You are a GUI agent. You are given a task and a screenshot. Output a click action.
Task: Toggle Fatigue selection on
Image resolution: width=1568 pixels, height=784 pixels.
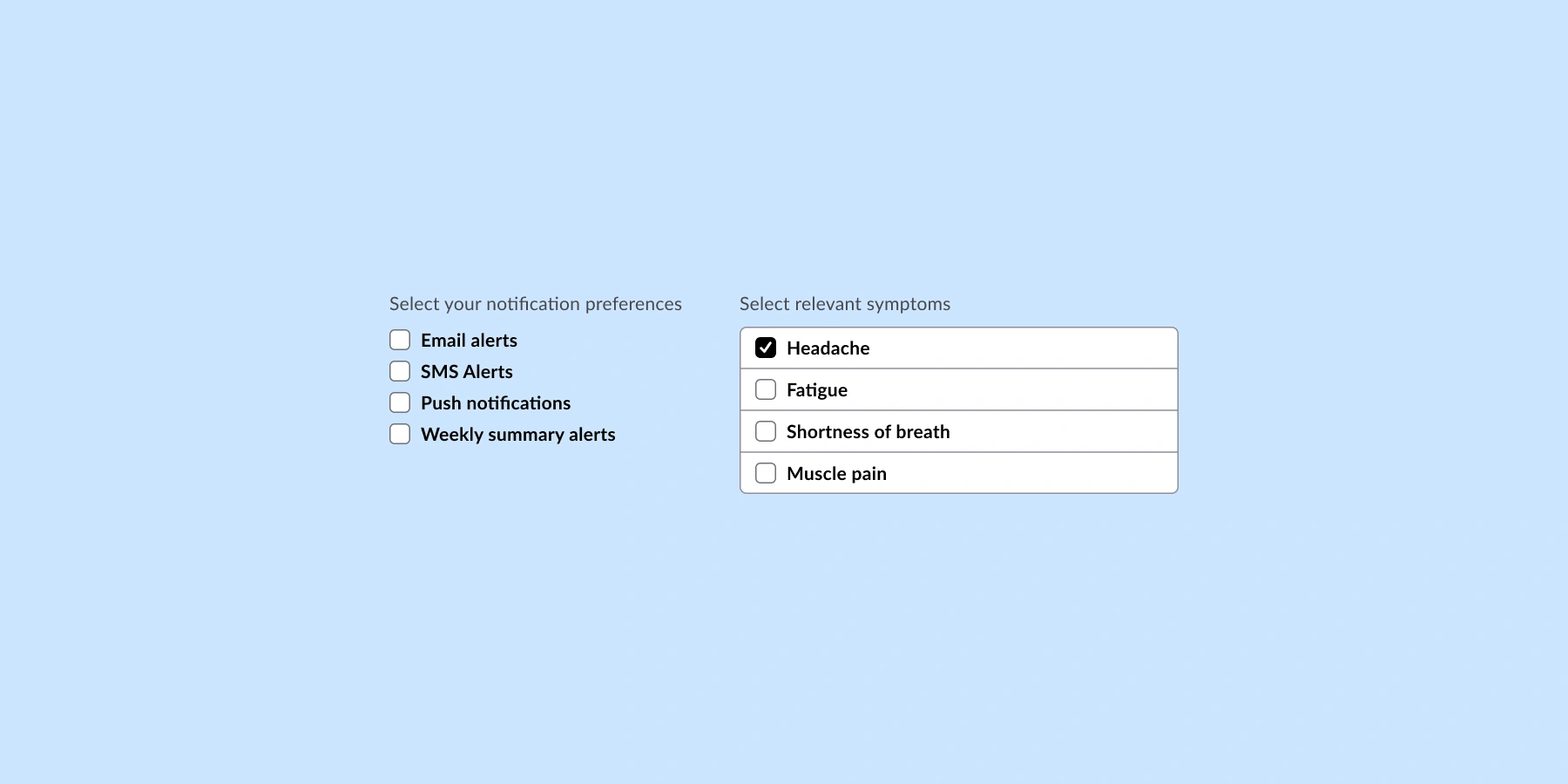pos(766,389)
